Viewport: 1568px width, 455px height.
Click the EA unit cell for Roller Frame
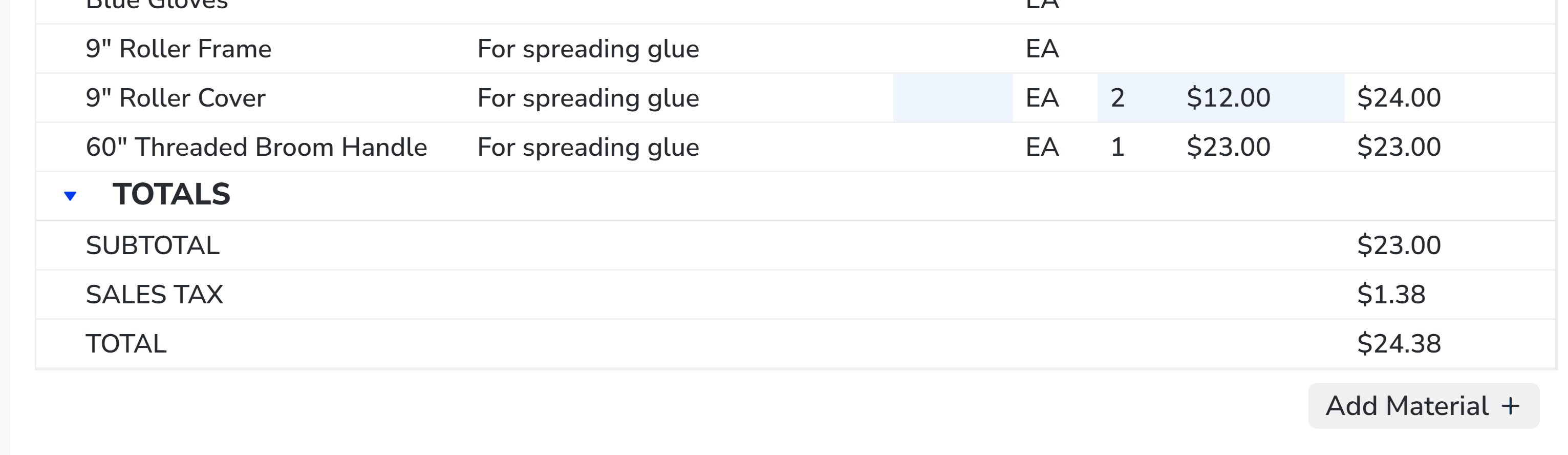(x=1042, y=49)
